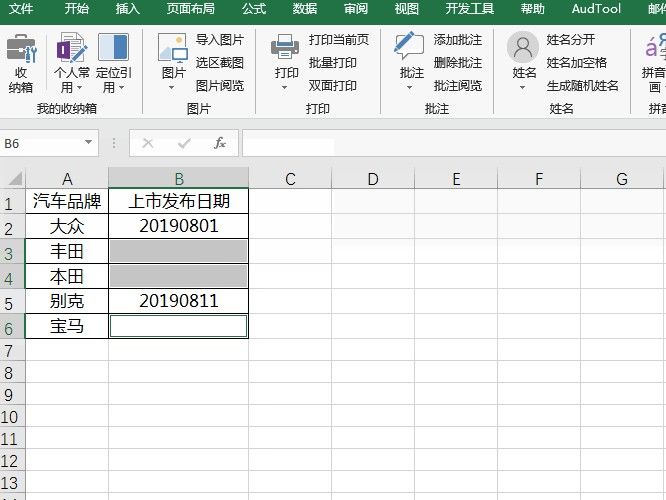The height and width of the screenshot is (500, 666).
Task: Select cell with value 20190801
Action: pos(179,226)
